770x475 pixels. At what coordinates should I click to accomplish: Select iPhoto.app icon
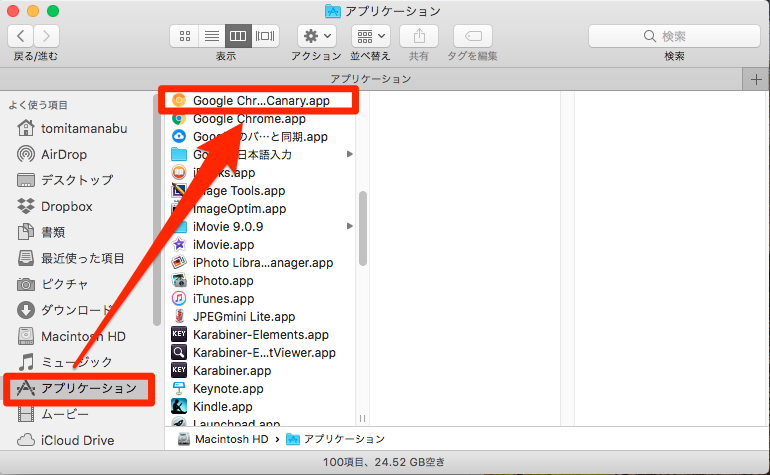pyautogui.click(x=179, y=280)
